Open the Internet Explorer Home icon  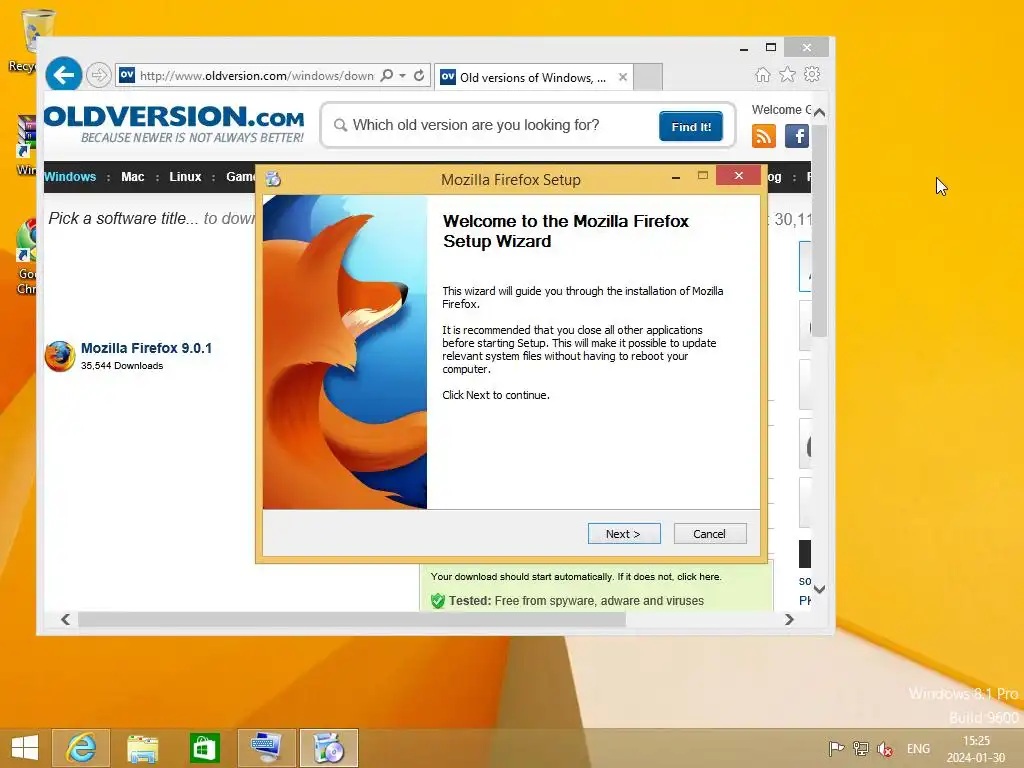pyautogui.click(x=762, y=74)
